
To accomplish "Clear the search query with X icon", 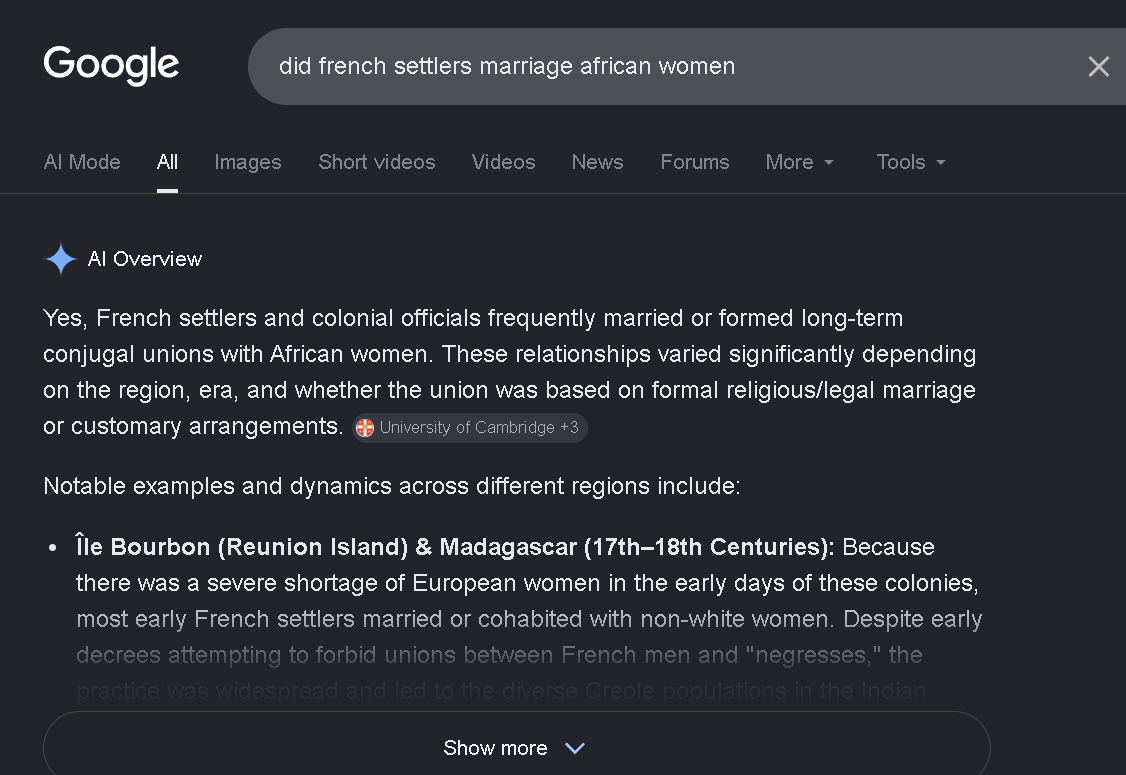I will [1098, 67].
